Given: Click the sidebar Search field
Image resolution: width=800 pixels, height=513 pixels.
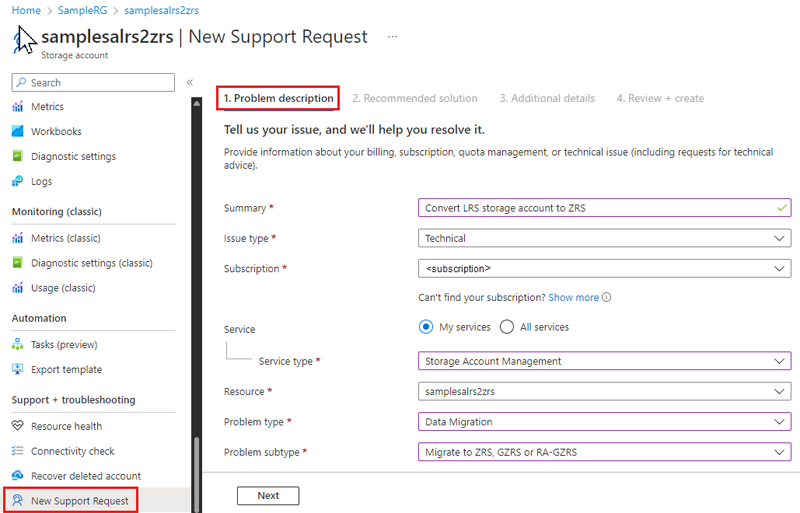Looking at the screenshot, I should (x=93, y=82).
